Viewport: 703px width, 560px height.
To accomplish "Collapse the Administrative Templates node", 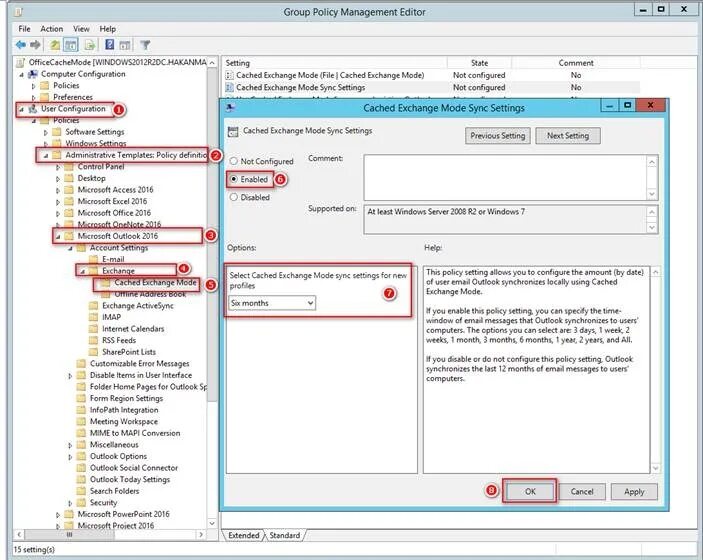I will click(x=46, y=156).
